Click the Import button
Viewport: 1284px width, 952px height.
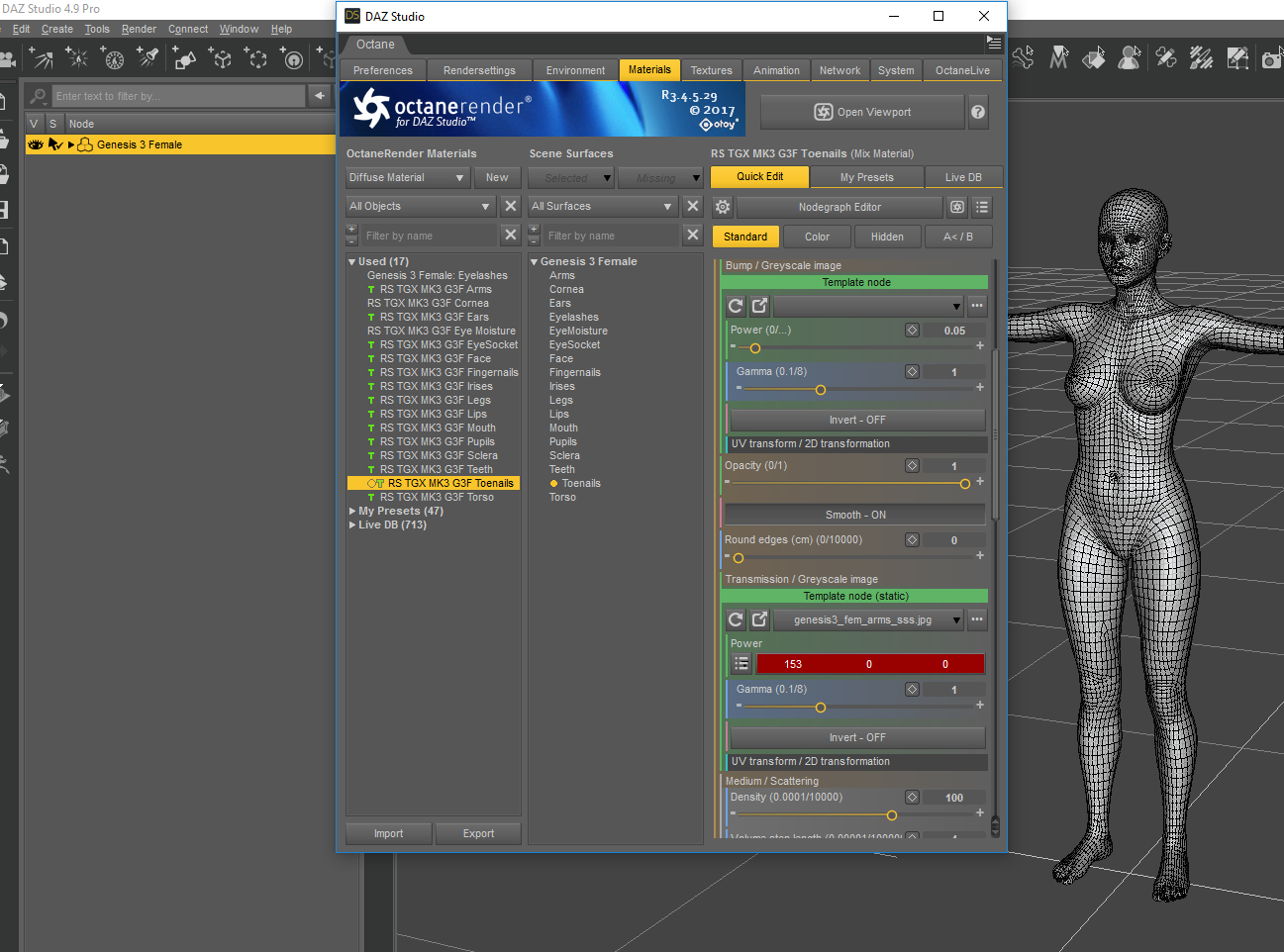(388, 833)
